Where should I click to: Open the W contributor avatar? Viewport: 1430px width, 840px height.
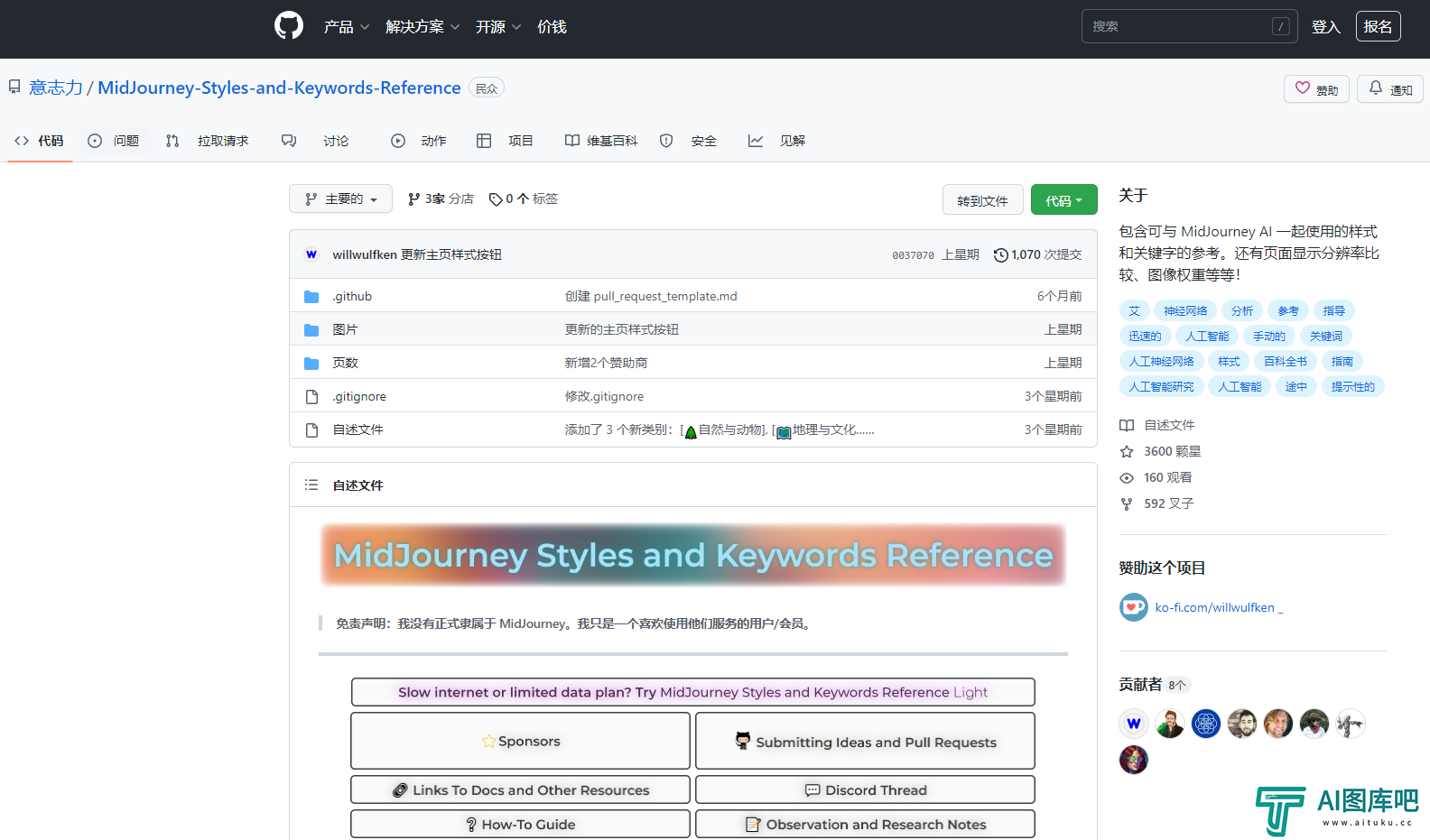click(1134, 724)
